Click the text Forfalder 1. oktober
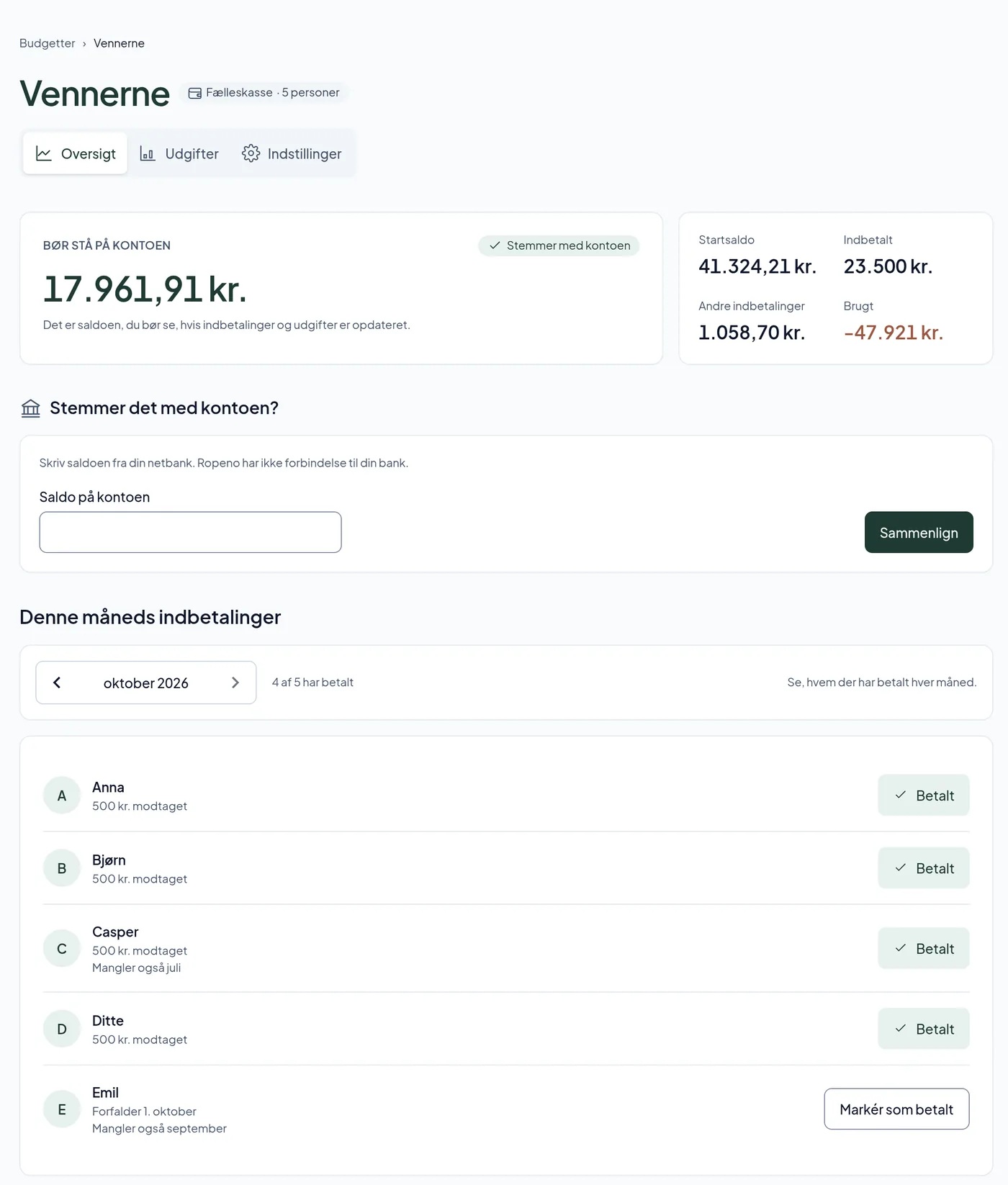Screen dimensions: 1008x1185 [144, 1112]
